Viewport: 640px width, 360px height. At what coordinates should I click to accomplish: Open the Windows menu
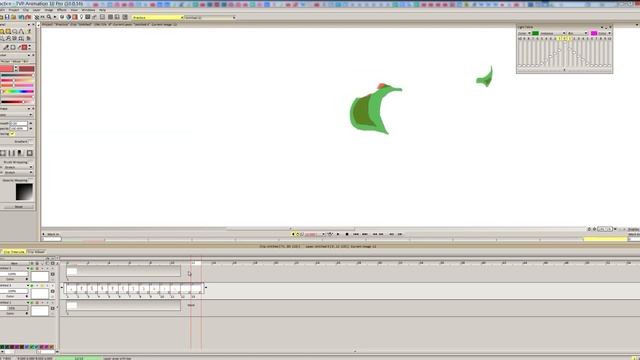(88, 10)
